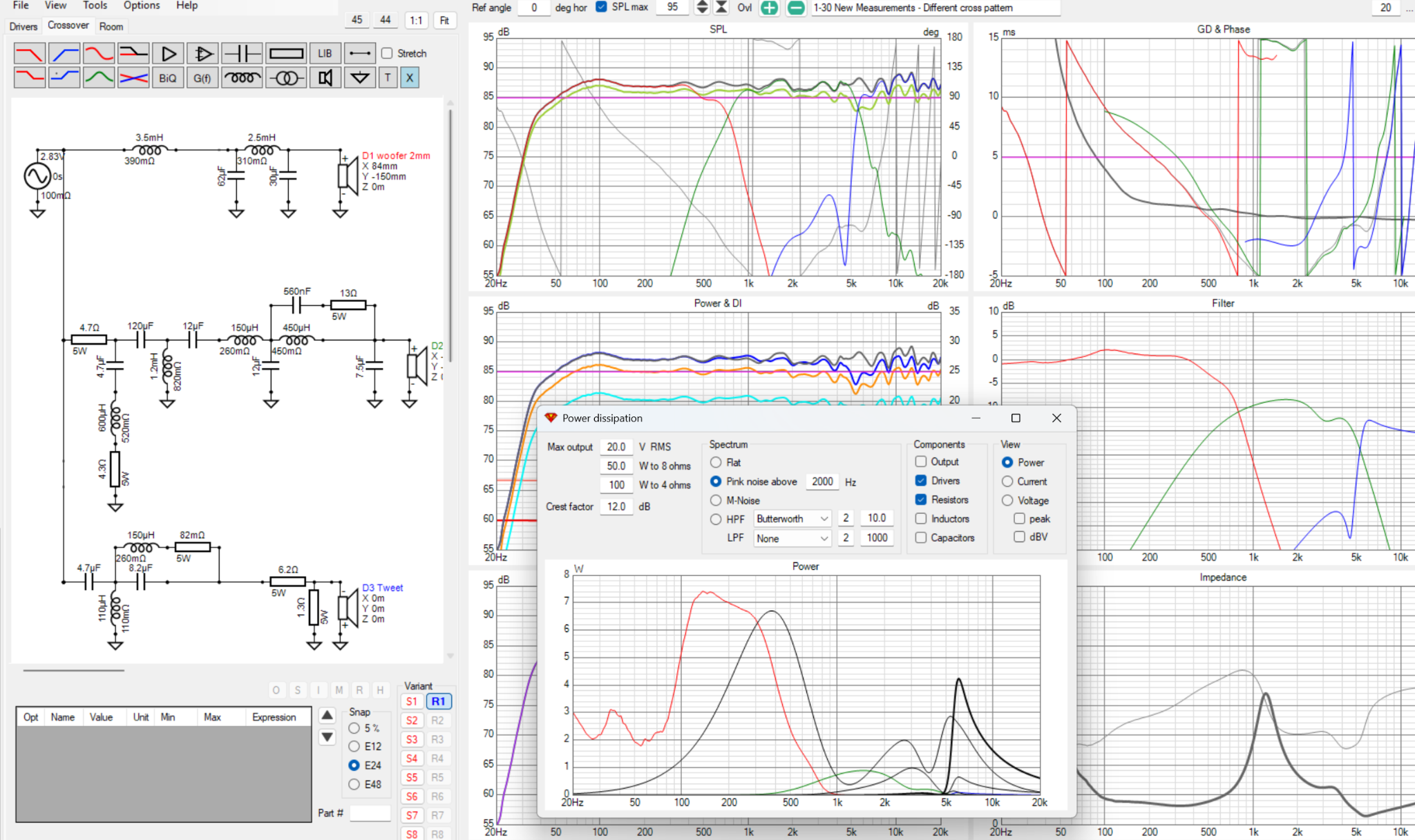This screenshot has width=1415, height=840.
Task: Select the red low-pass filter block tool
Action: tap(30, 53)
